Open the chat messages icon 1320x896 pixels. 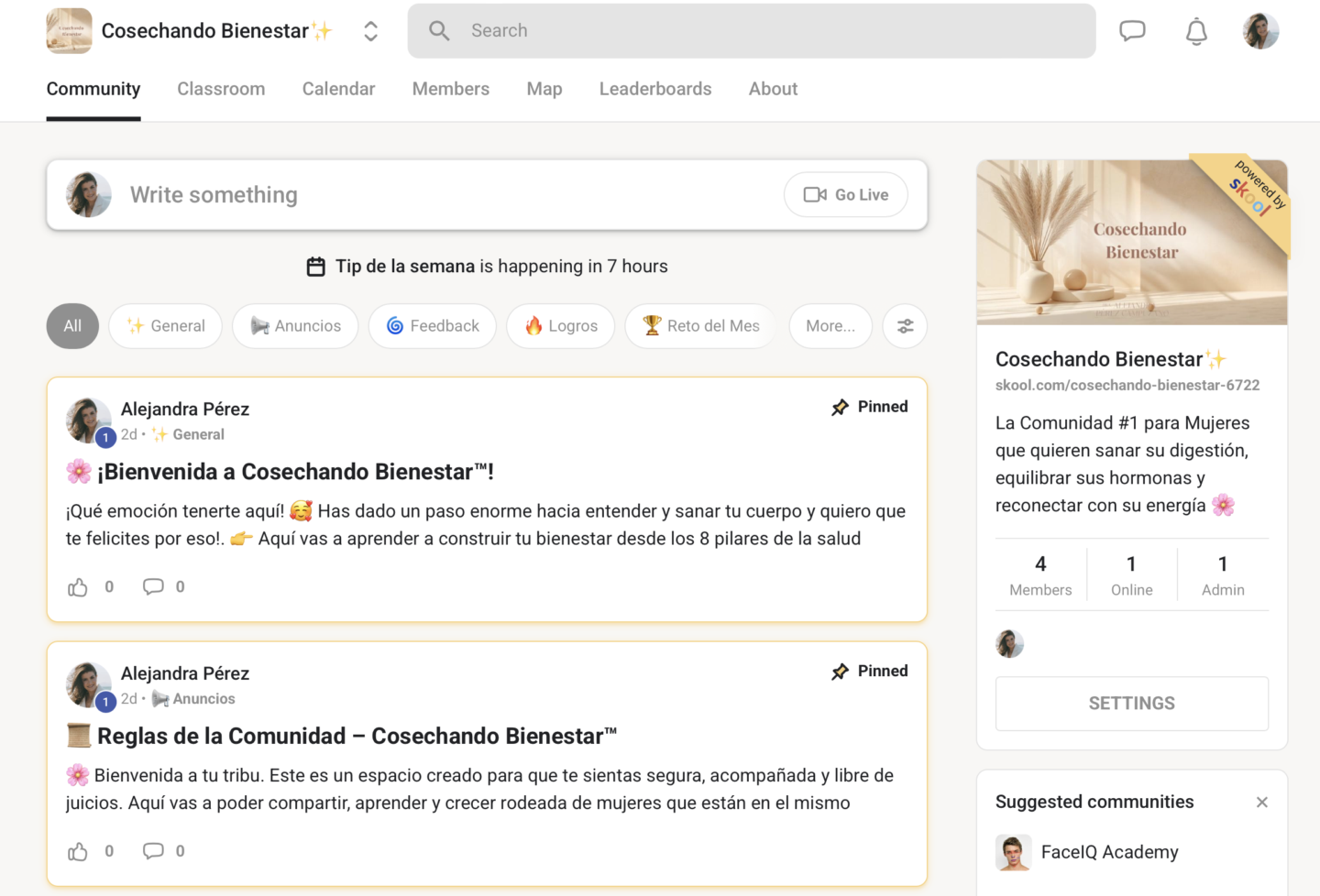point(1132,31)
